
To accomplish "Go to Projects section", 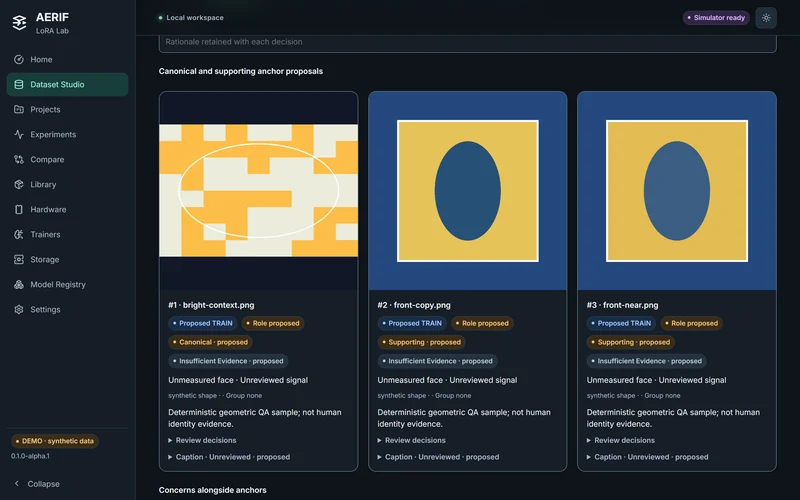I will coord(67,109).
